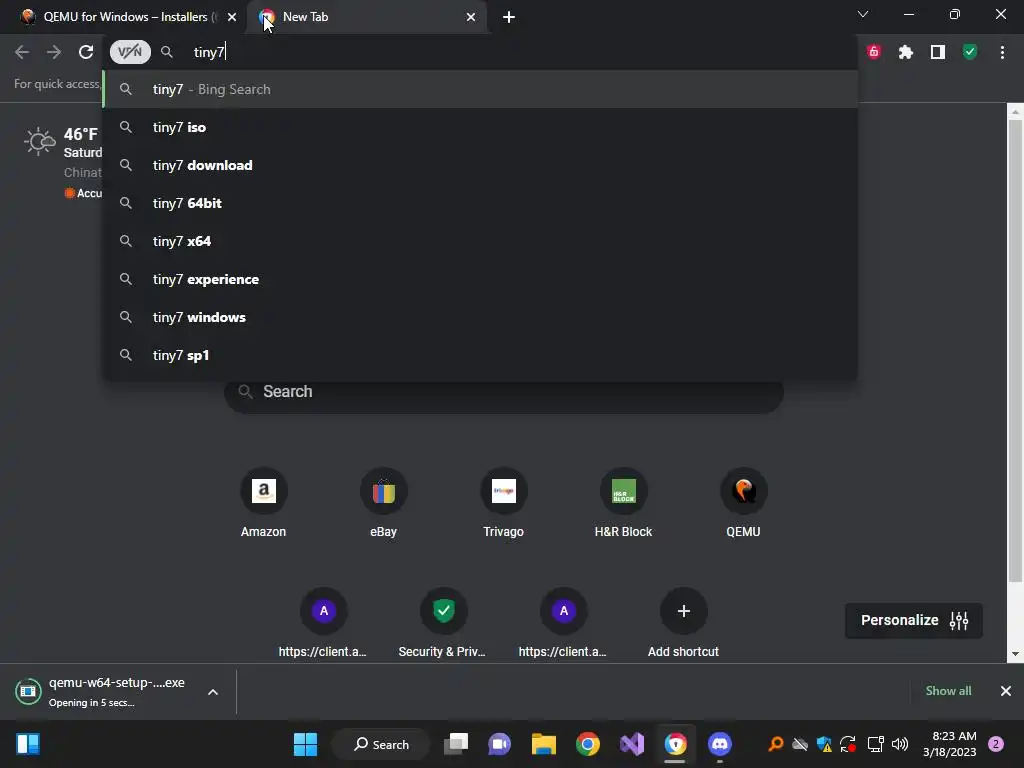This screenshot has width=1024, height=768.
Task: Click the taskbar Search box
Action: 381,744
